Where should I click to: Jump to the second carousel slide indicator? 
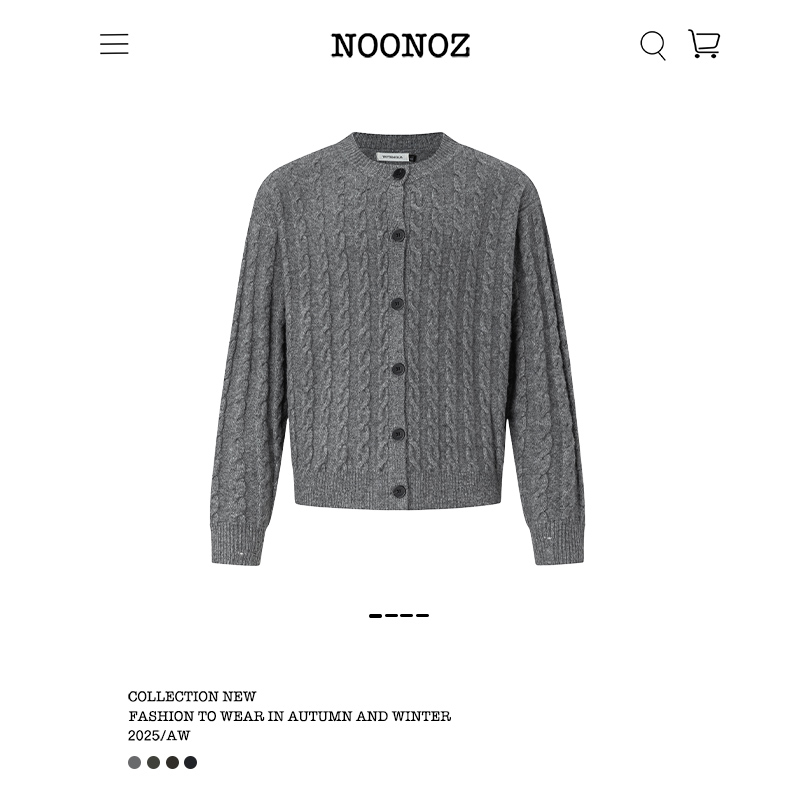coord(391,616)
